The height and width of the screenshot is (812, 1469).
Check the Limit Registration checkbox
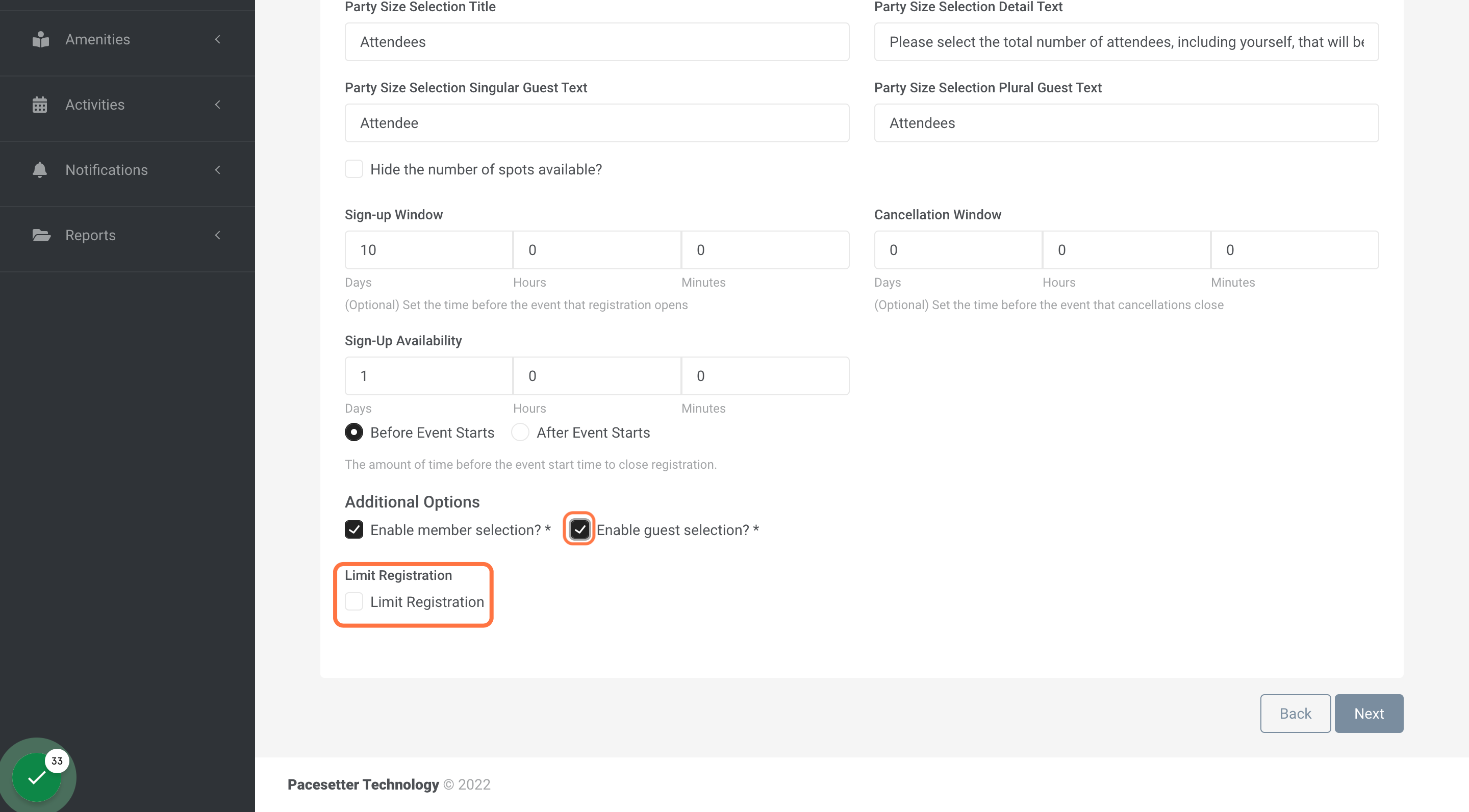354,601
